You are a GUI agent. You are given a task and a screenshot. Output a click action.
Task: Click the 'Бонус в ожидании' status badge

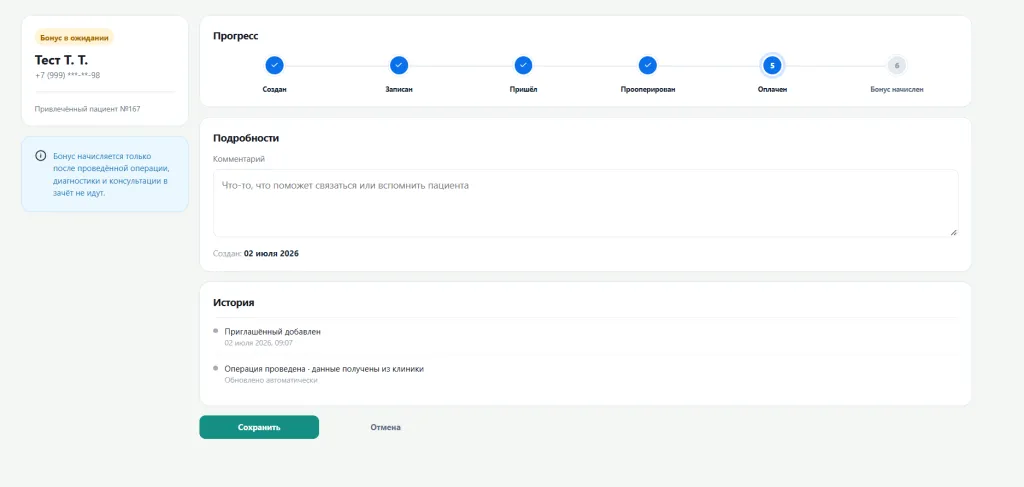tap(74, 37)
